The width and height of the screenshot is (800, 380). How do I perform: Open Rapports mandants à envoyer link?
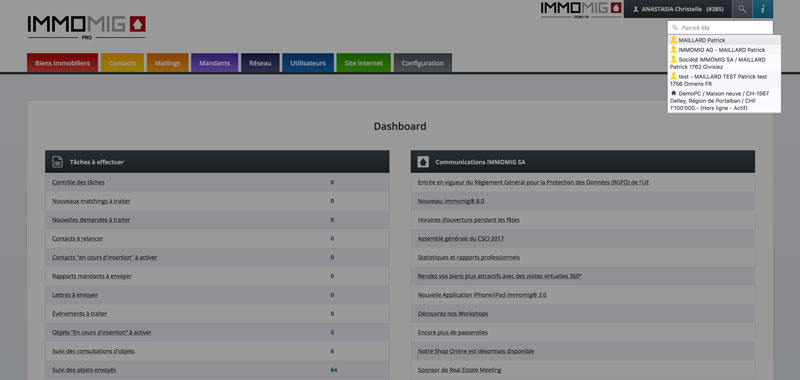[x=92, y=276]
